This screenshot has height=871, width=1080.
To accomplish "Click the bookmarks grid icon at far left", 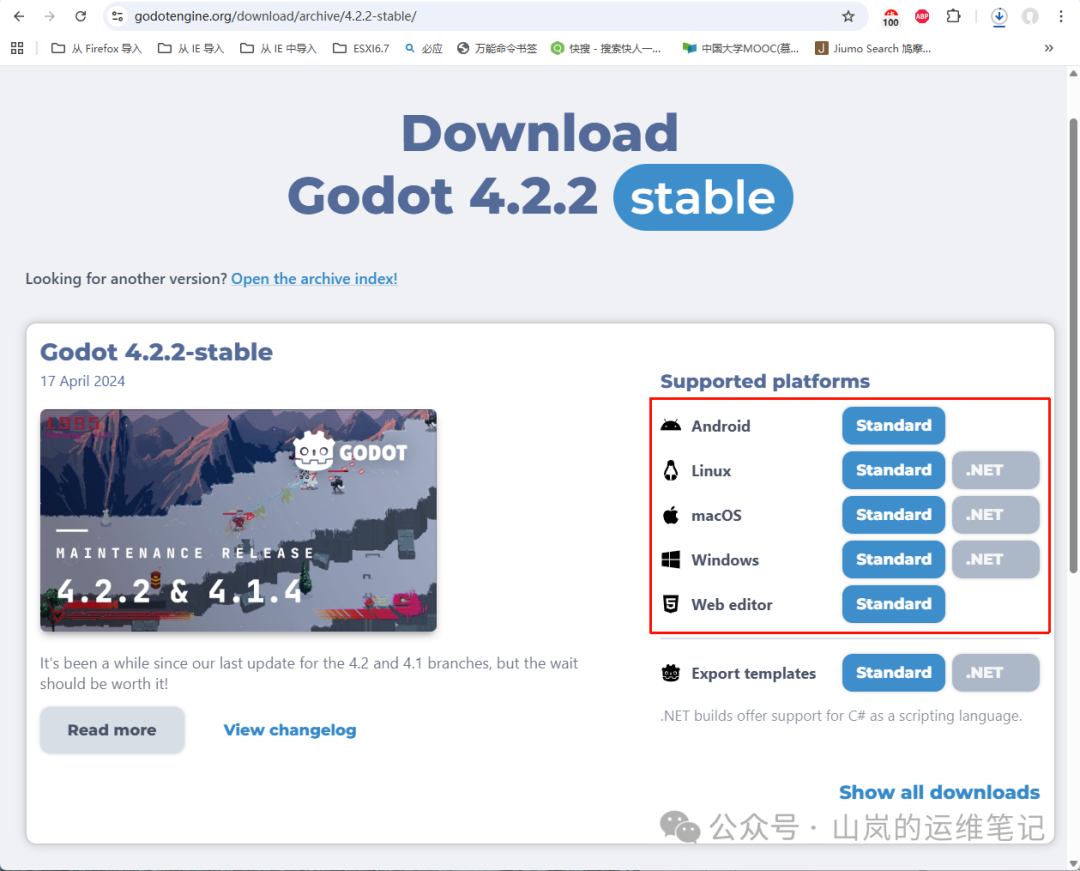I will (x=17, y=47).
